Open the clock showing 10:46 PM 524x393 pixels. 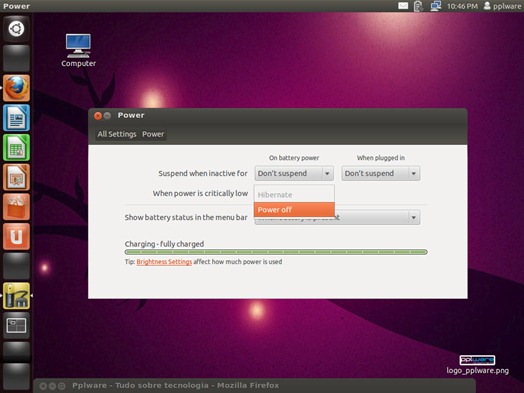click(462, 6)
